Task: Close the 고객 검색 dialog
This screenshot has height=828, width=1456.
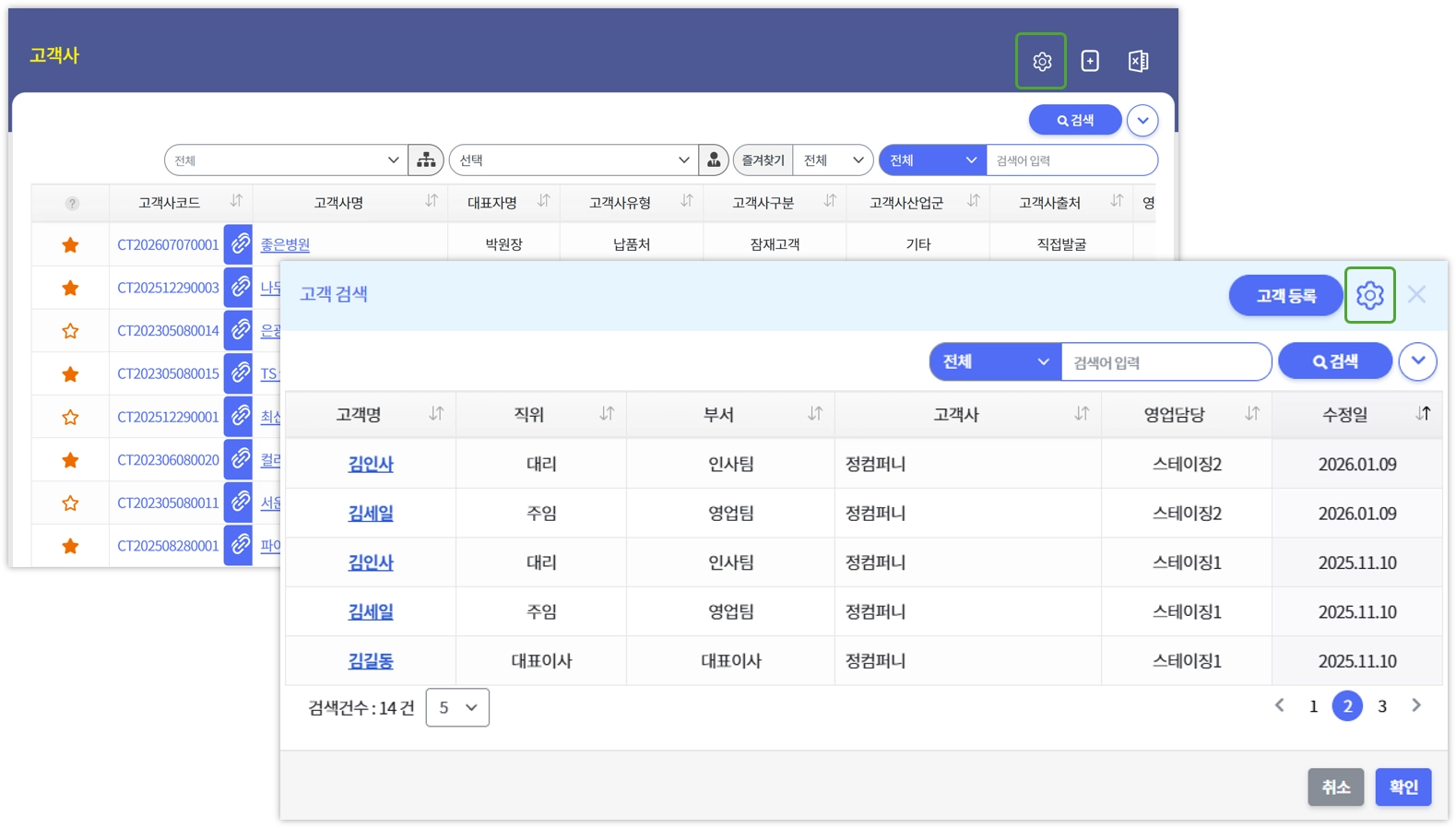Action: coord(1417,295)
